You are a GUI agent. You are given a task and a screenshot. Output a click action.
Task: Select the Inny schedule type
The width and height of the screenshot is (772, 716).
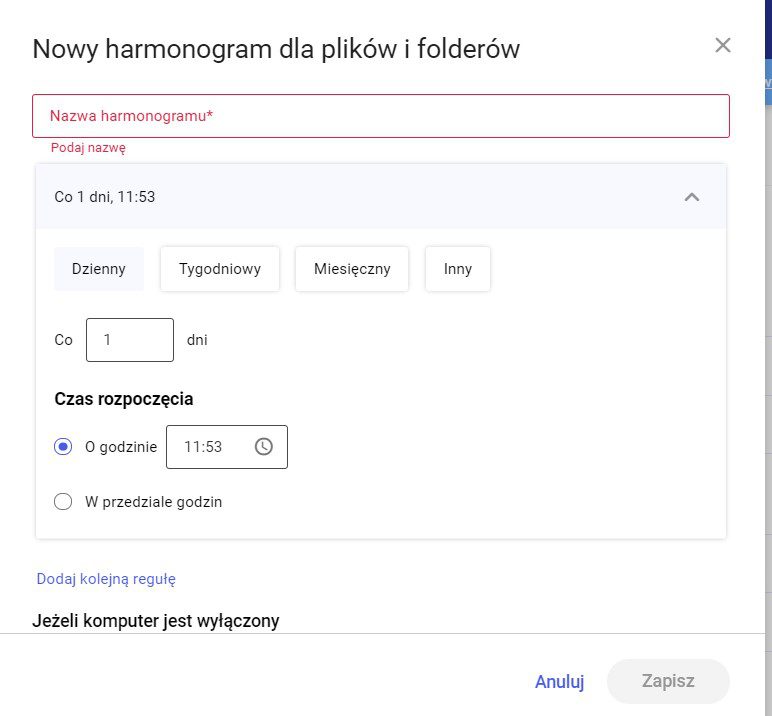coord(458,269)
